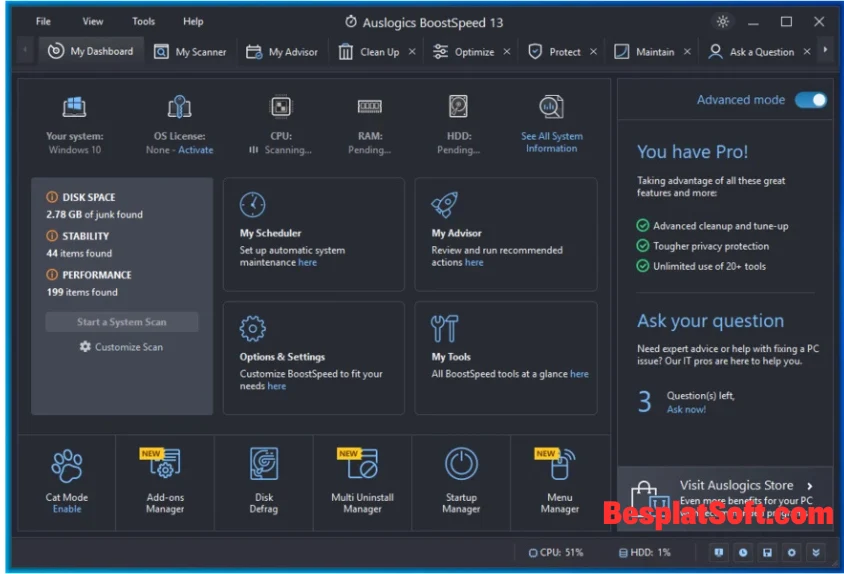Close the Ask a Question tab

tap(807, 52)
